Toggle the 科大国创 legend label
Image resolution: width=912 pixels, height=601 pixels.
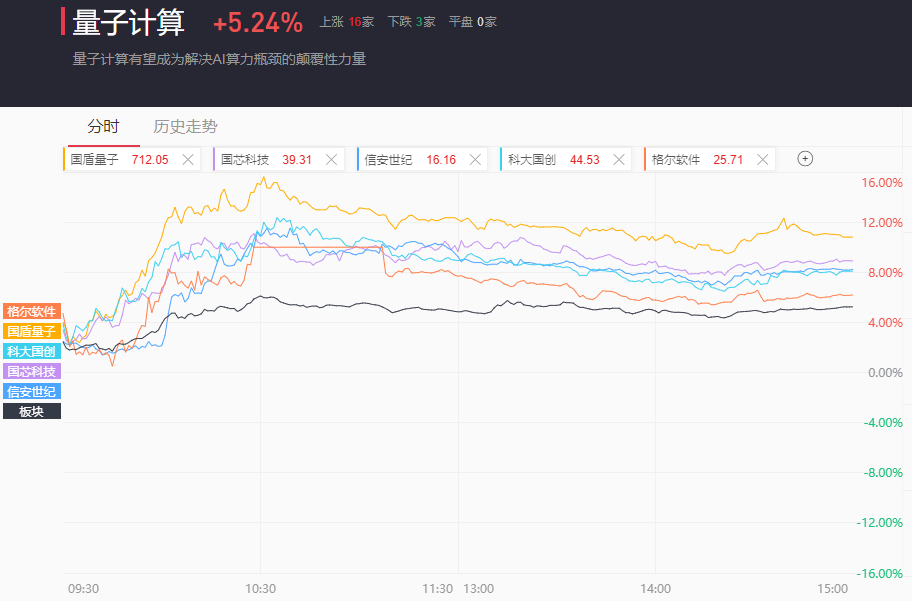[x=32, y=351]
